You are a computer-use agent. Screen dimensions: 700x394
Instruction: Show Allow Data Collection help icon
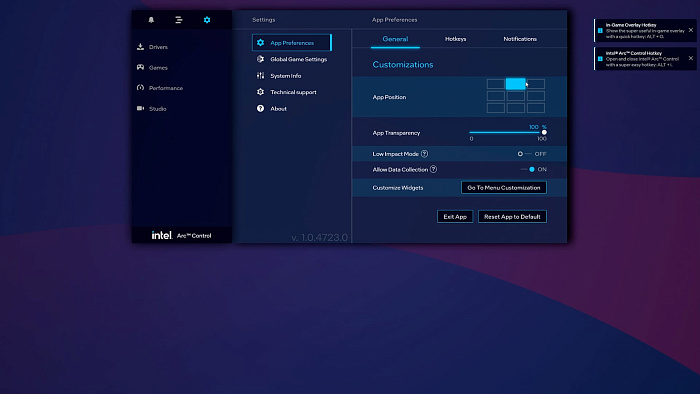[433, 169]
